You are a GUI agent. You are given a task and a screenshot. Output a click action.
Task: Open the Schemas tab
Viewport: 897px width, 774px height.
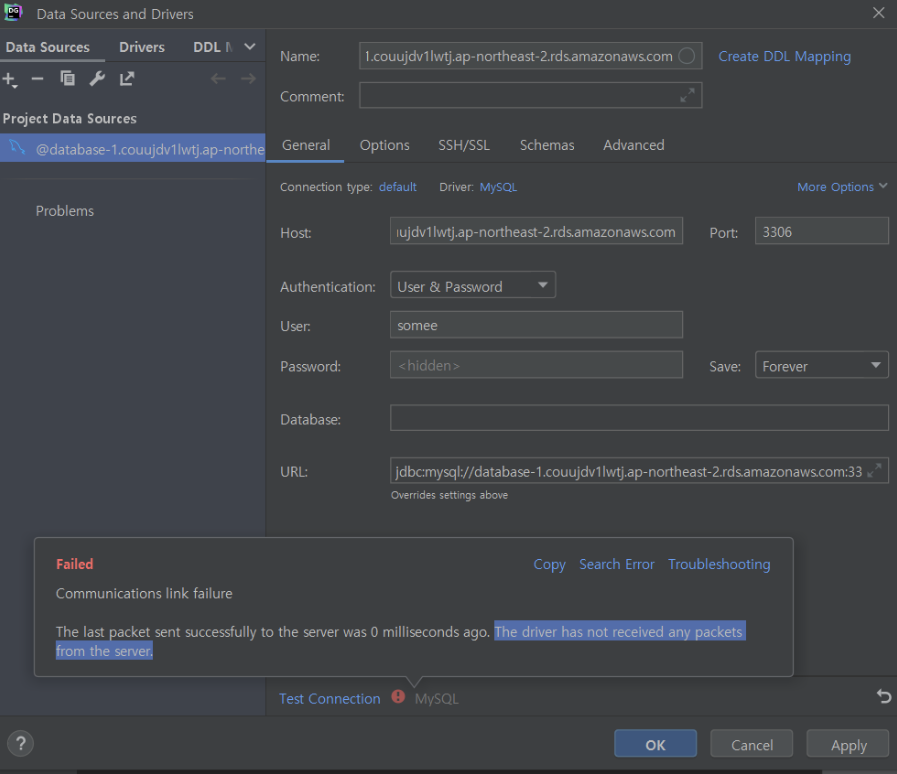pos(547,145)
